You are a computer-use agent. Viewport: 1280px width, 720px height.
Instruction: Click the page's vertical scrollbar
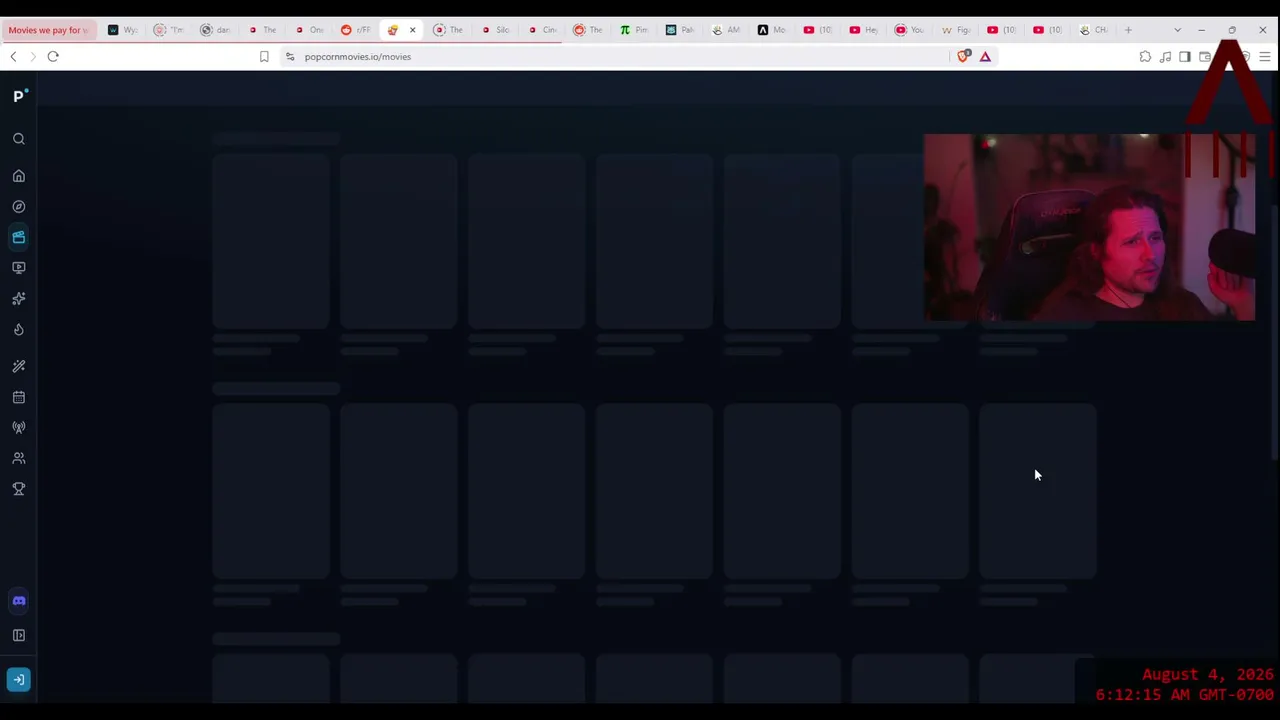click(1275, 330)
